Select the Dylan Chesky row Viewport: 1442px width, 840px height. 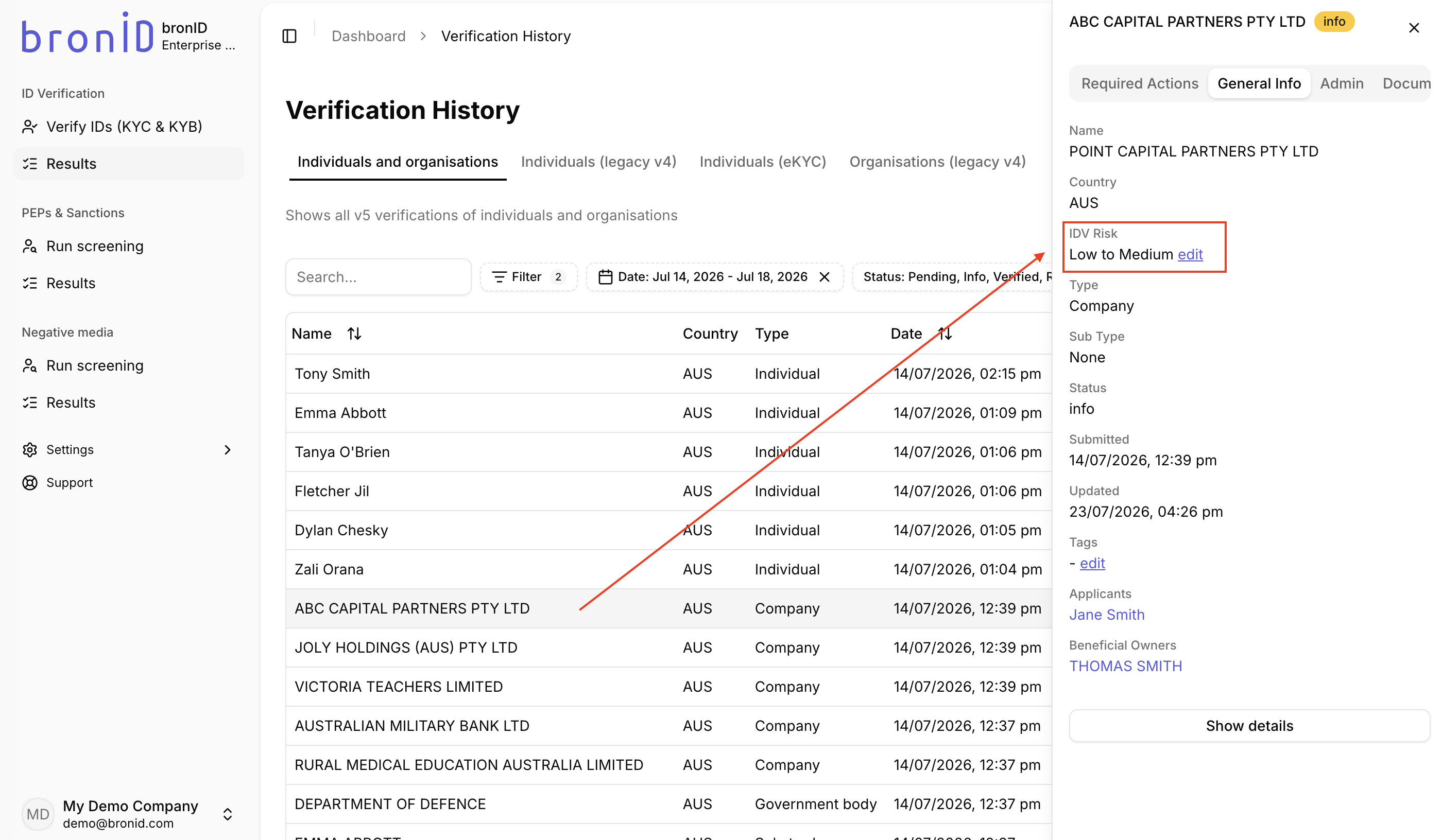pos(668,530)
